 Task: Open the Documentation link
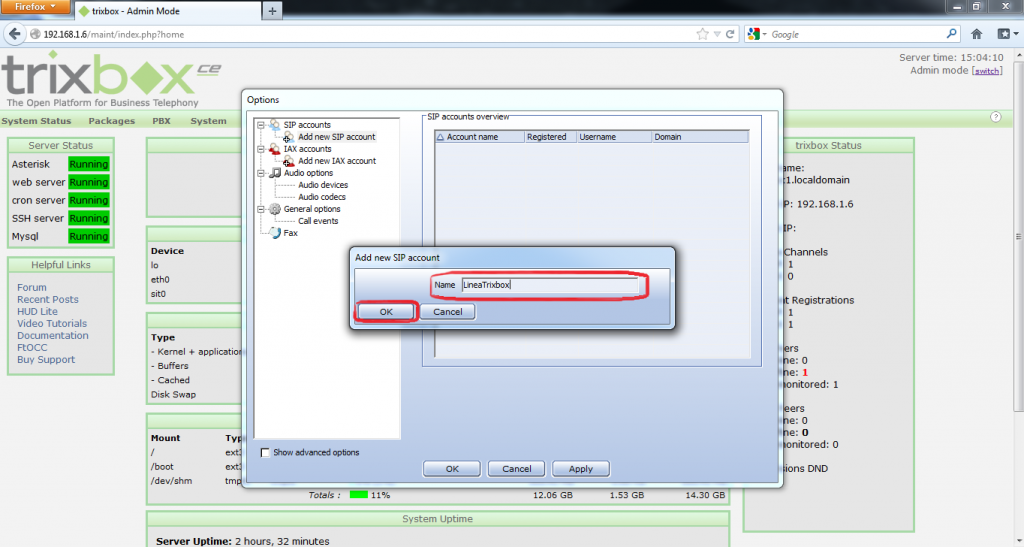click(52, 336)
